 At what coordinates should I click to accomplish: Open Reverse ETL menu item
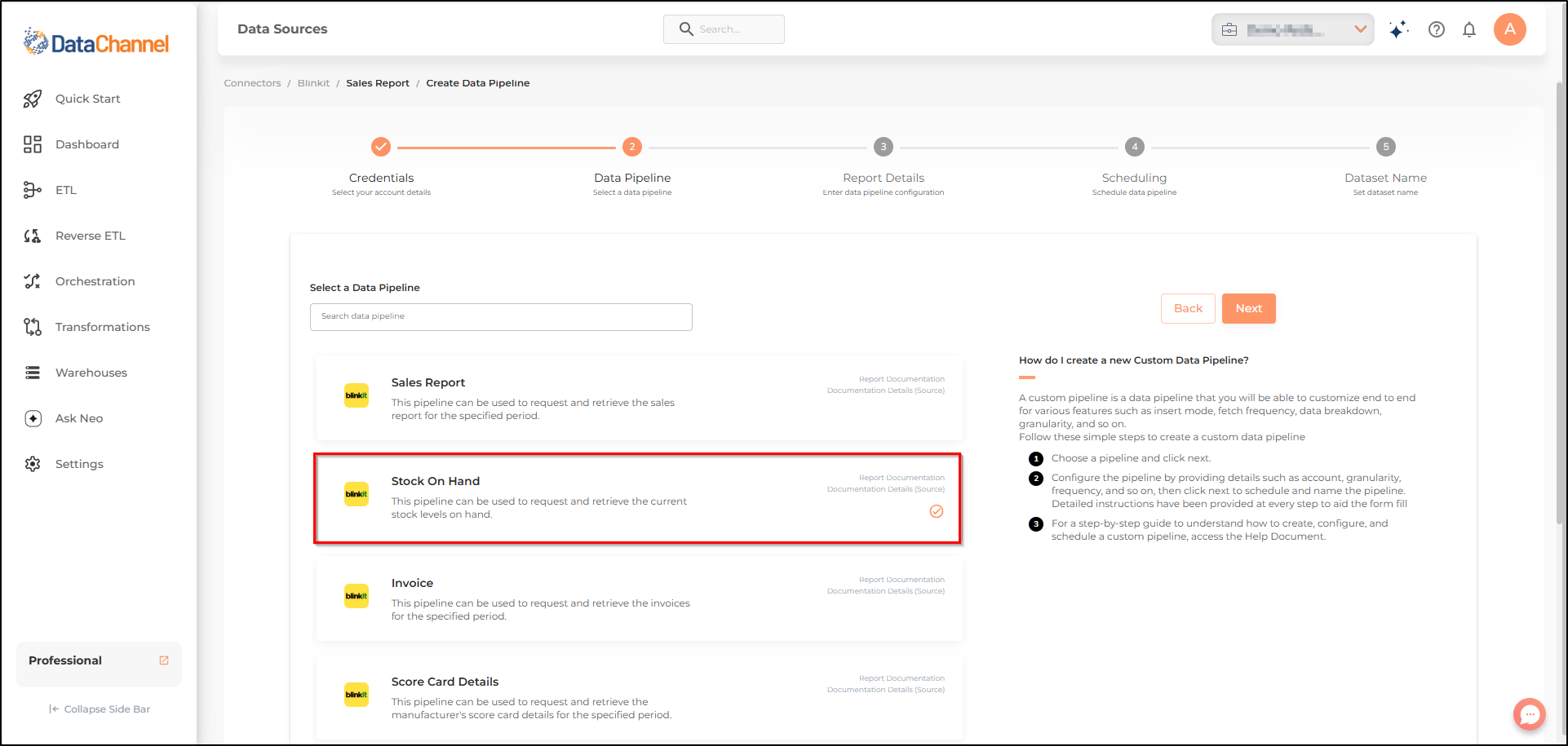91,236
